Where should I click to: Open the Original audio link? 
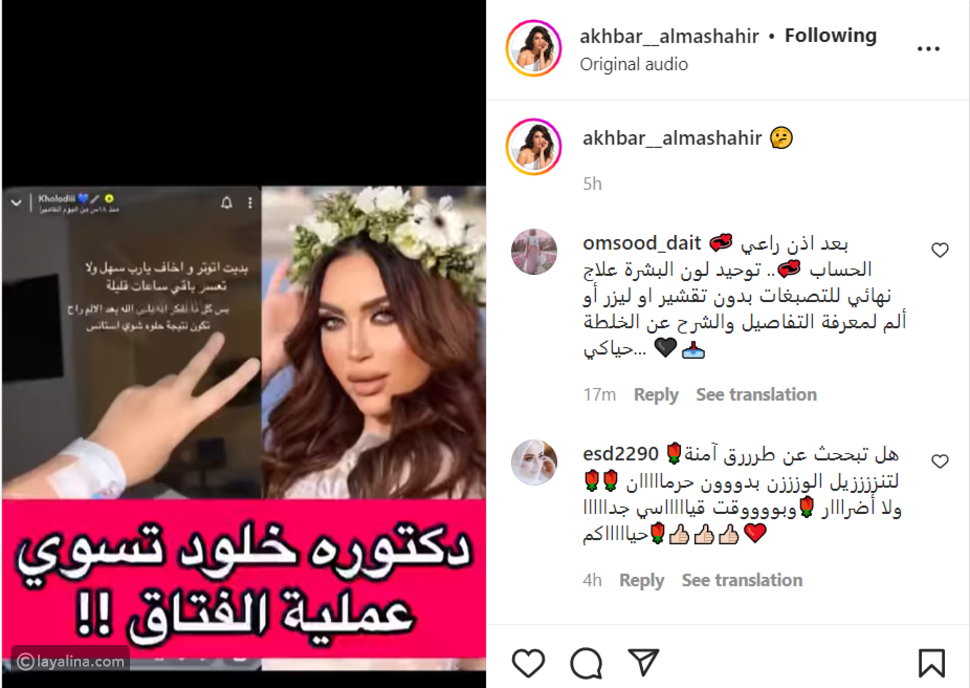tap(633, 64)
